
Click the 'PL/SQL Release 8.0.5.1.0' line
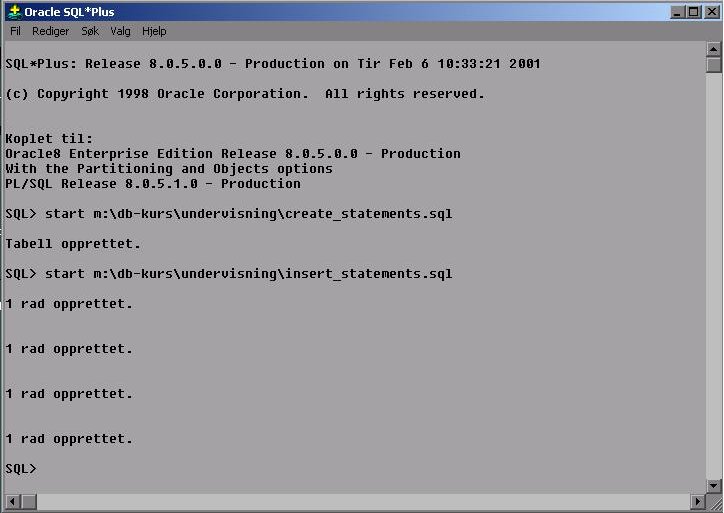click(x=153, y=184)
